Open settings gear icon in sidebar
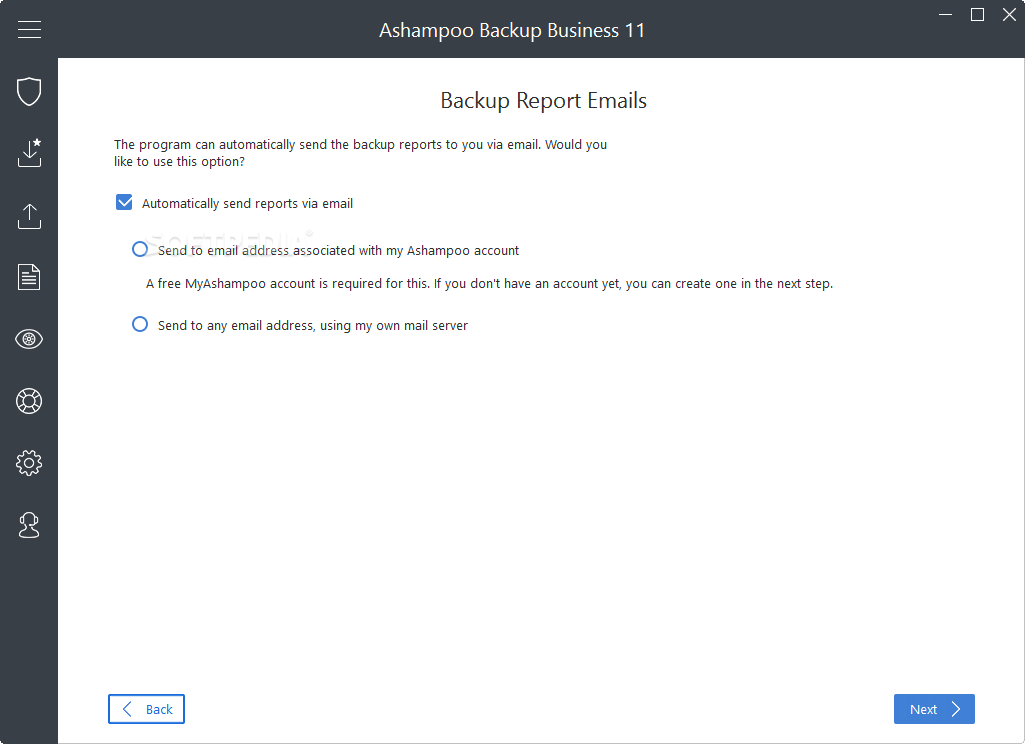Image resolution: width=1025 pixels, height=744 pixels. pos(29,463)
